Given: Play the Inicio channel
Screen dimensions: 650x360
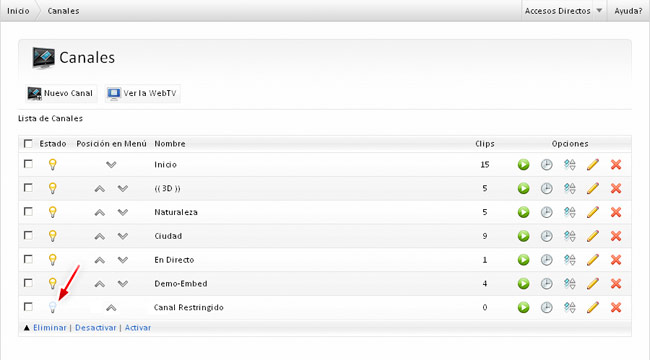Looking at the screenshot, I should click(x=524, y=165).
